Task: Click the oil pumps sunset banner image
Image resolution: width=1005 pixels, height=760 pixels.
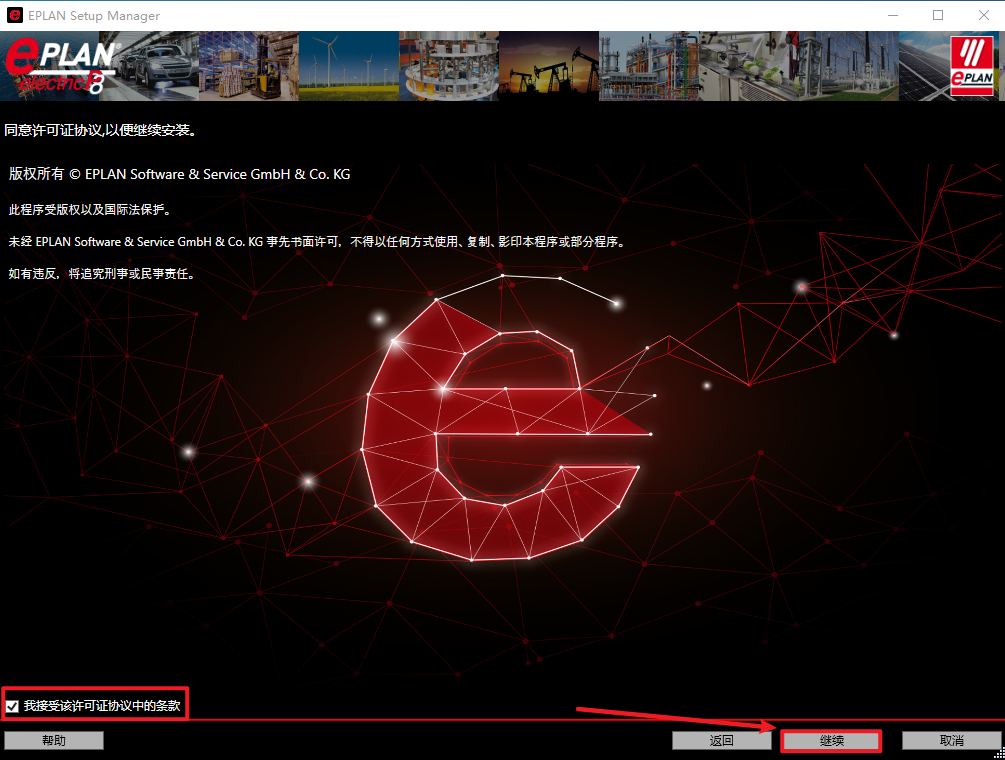Action: point(548,65)
